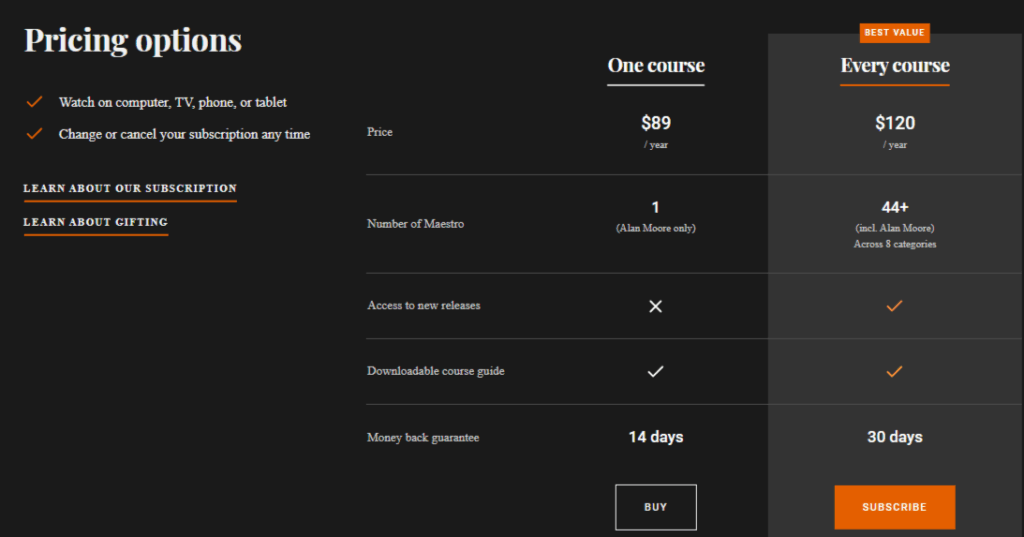
Task: Open the Learn About Gifting link
Action: coord(96,223)
